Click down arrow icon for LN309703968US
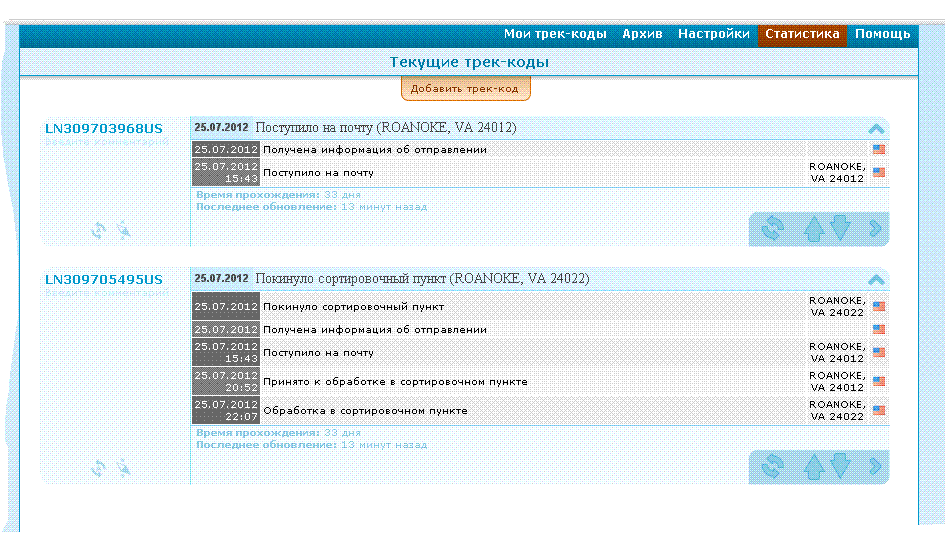This screenshot has width=945, height=545. point(840,229)
